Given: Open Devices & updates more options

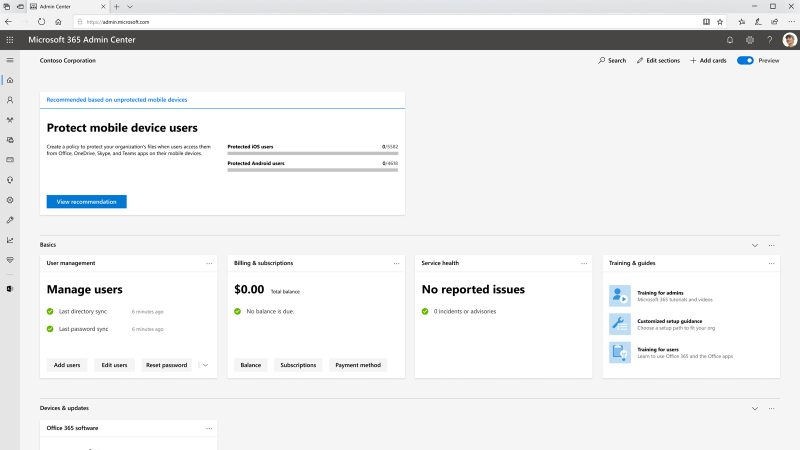Looking at the screenshot, I should pyautogui.click(x=771, y=409).
